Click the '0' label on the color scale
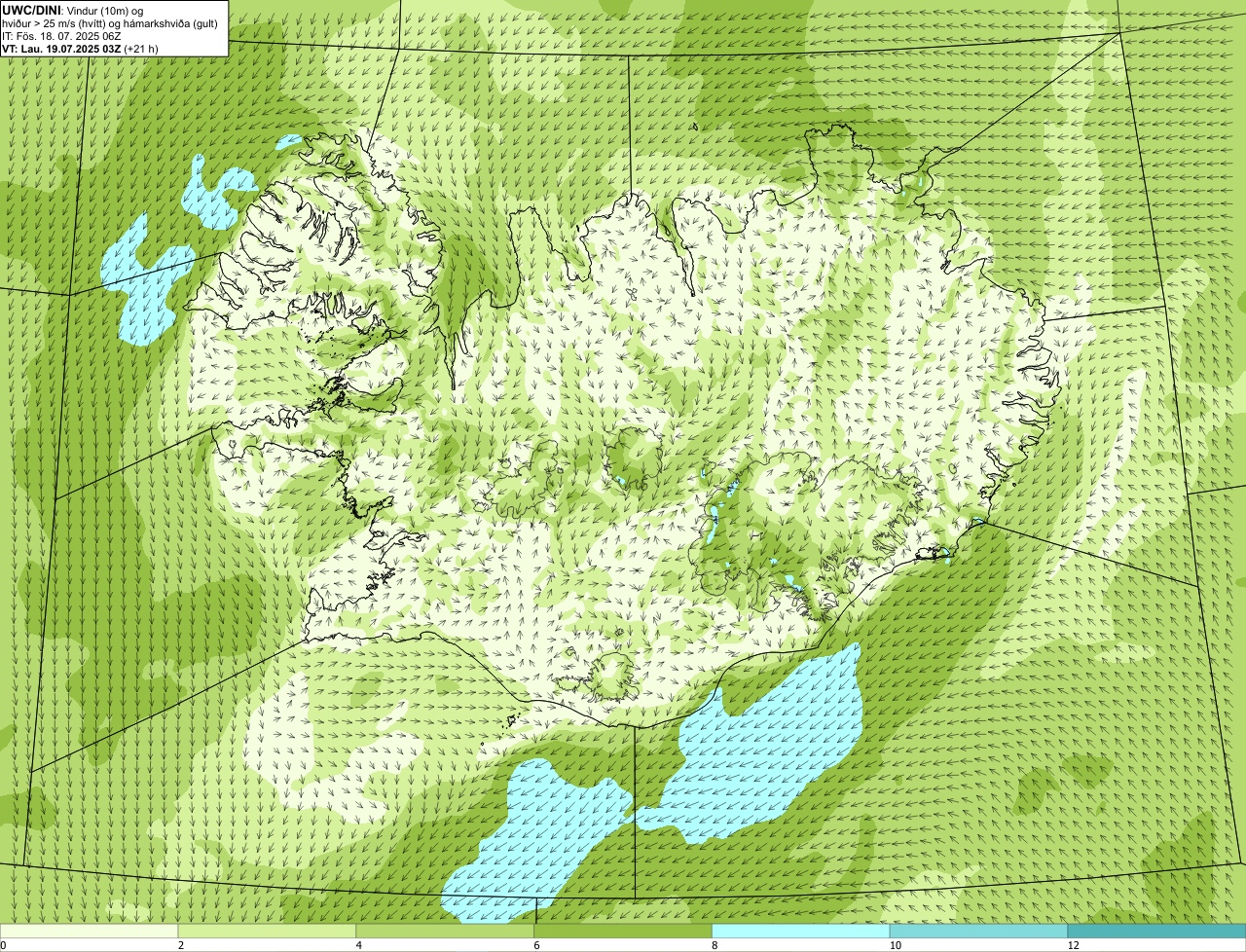Screen dimensions: 1246x952 point(3,945)
